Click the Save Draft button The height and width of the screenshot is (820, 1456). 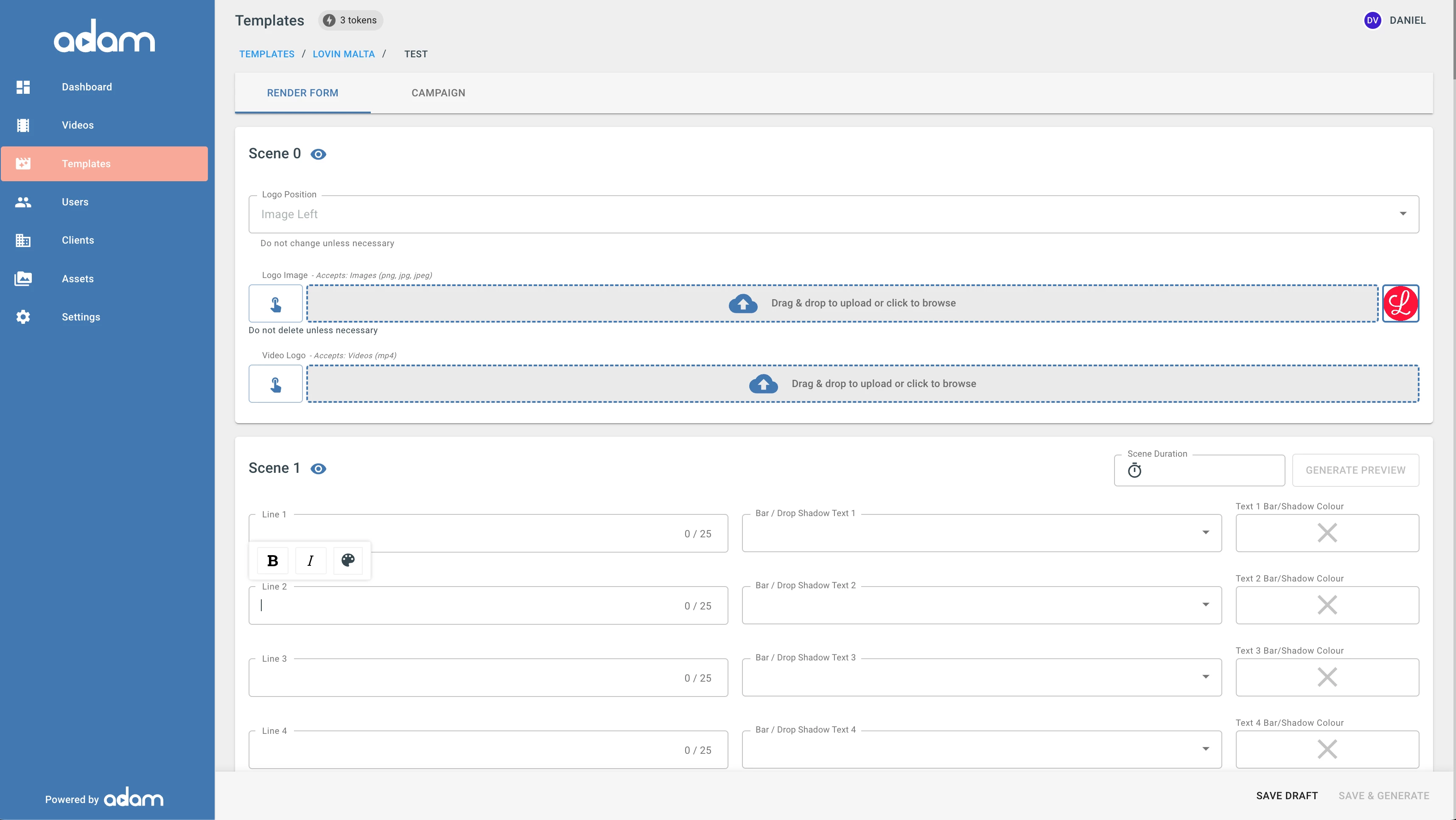tap(1286, 796)
